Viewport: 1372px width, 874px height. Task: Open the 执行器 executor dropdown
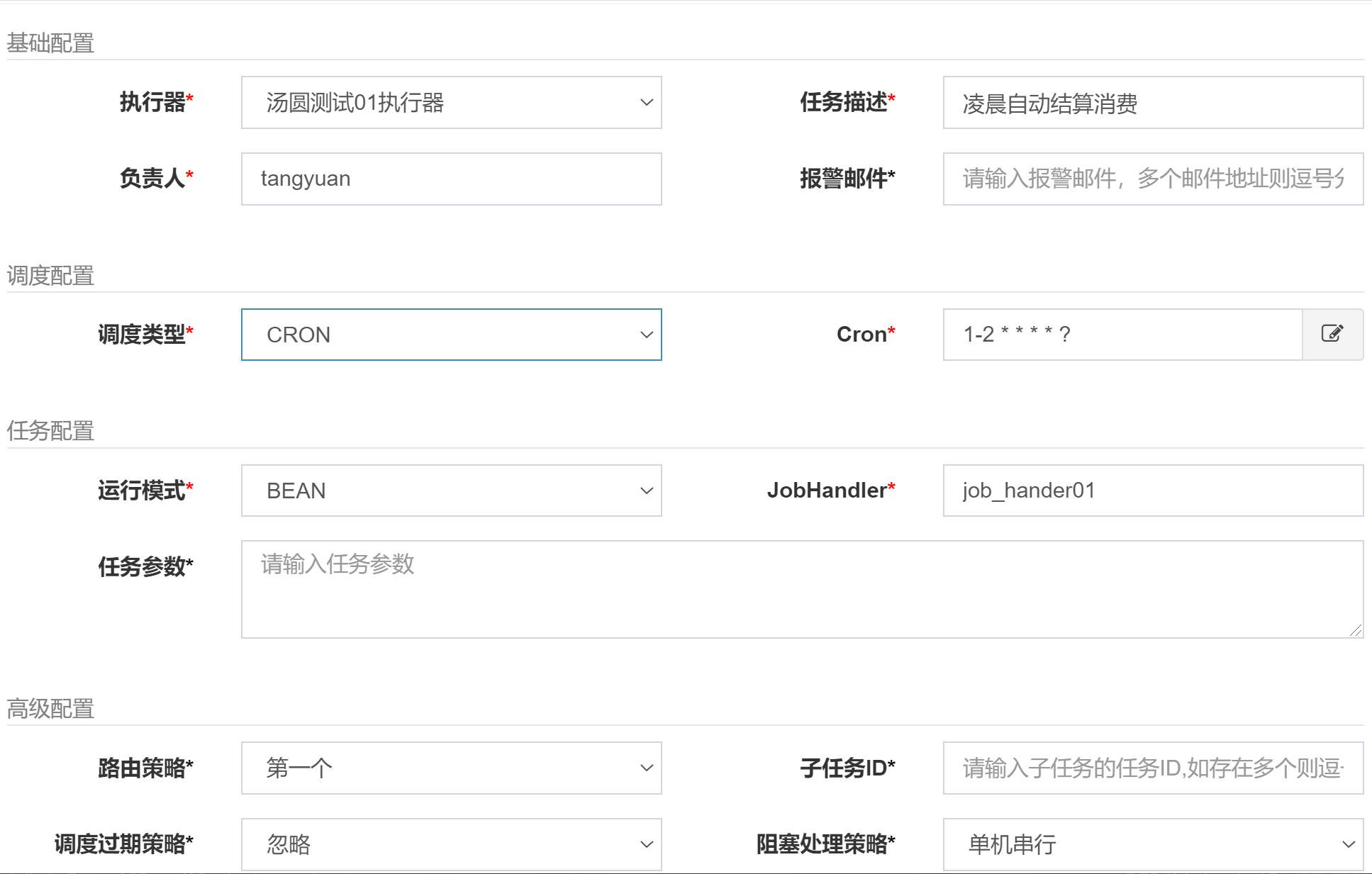click(451, 102)
